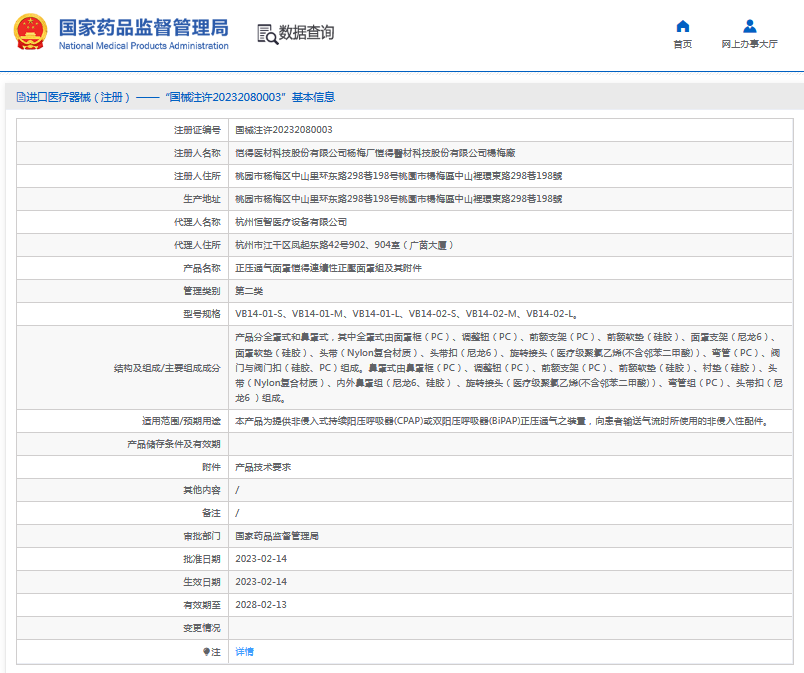
Task: Select intended use CPAP description text
Action: [x=501, y=421]
